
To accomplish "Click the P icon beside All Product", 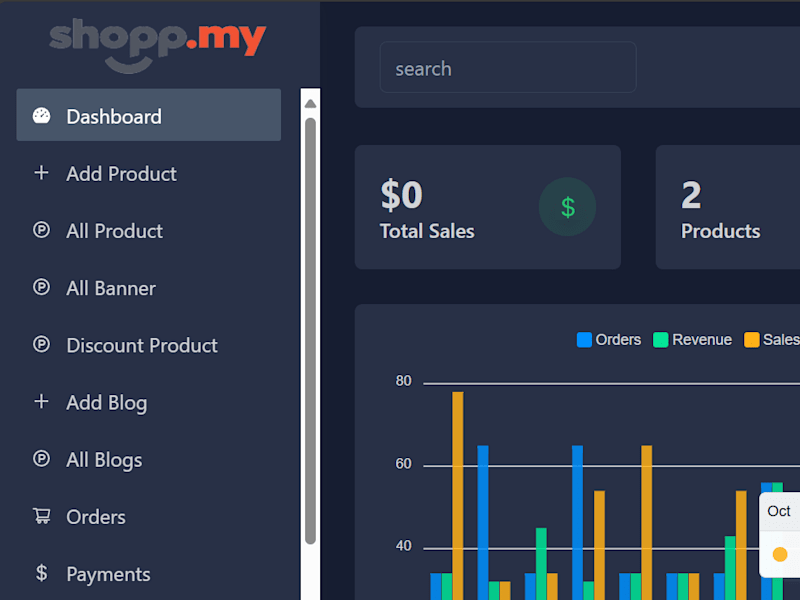I will click(41, 230).
